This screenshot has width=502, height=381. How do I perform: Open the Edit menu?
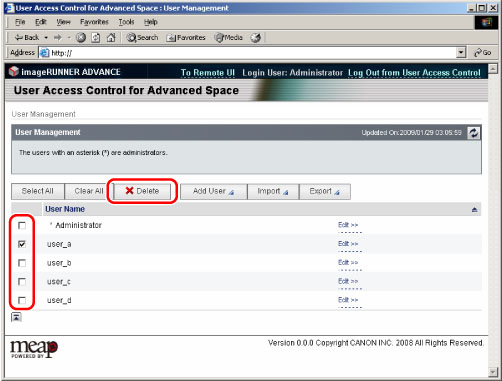(x=41, y=22)
